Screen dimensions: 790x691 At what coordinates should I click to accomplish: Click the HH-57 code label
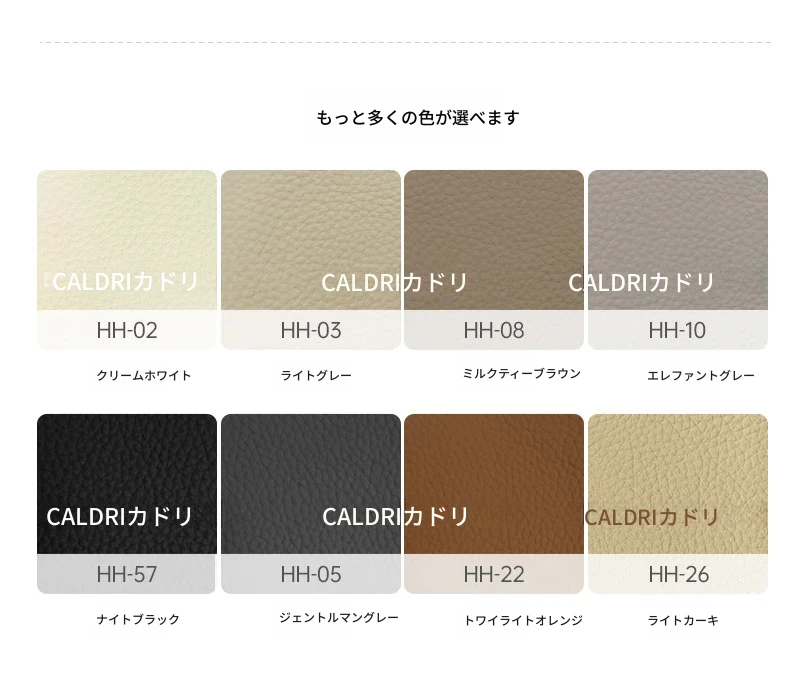click(x=127, y=574)
